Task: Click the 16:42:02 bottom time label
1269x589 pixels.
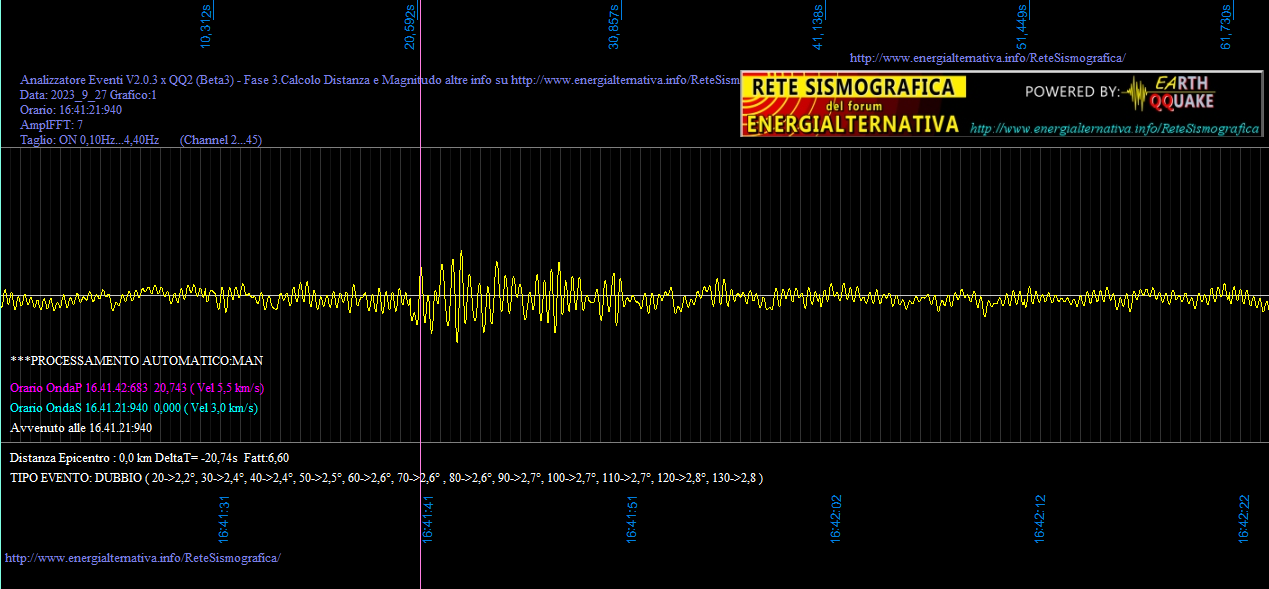Action: (836, 520)
